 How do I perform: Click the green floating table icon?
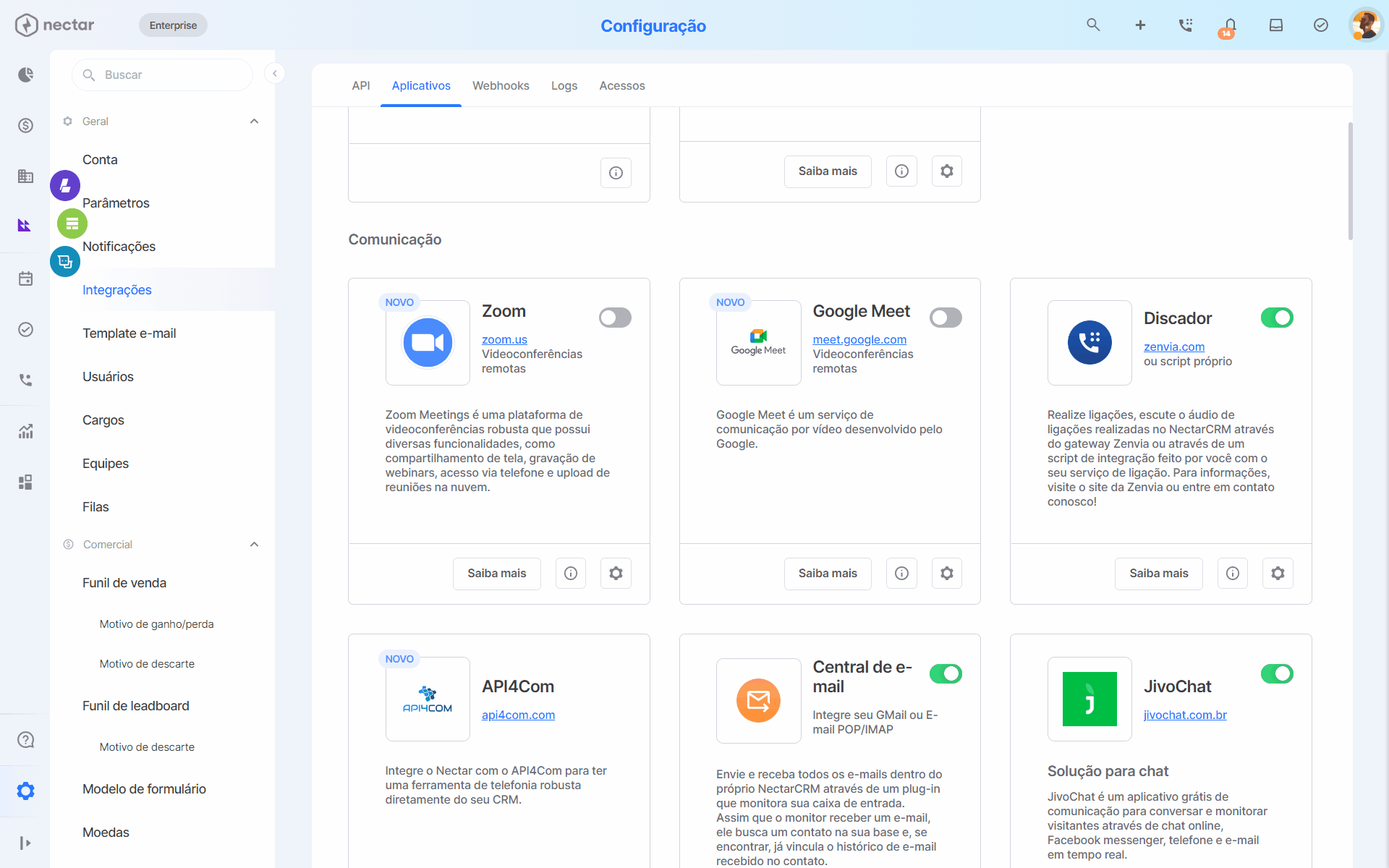[72, 224]
